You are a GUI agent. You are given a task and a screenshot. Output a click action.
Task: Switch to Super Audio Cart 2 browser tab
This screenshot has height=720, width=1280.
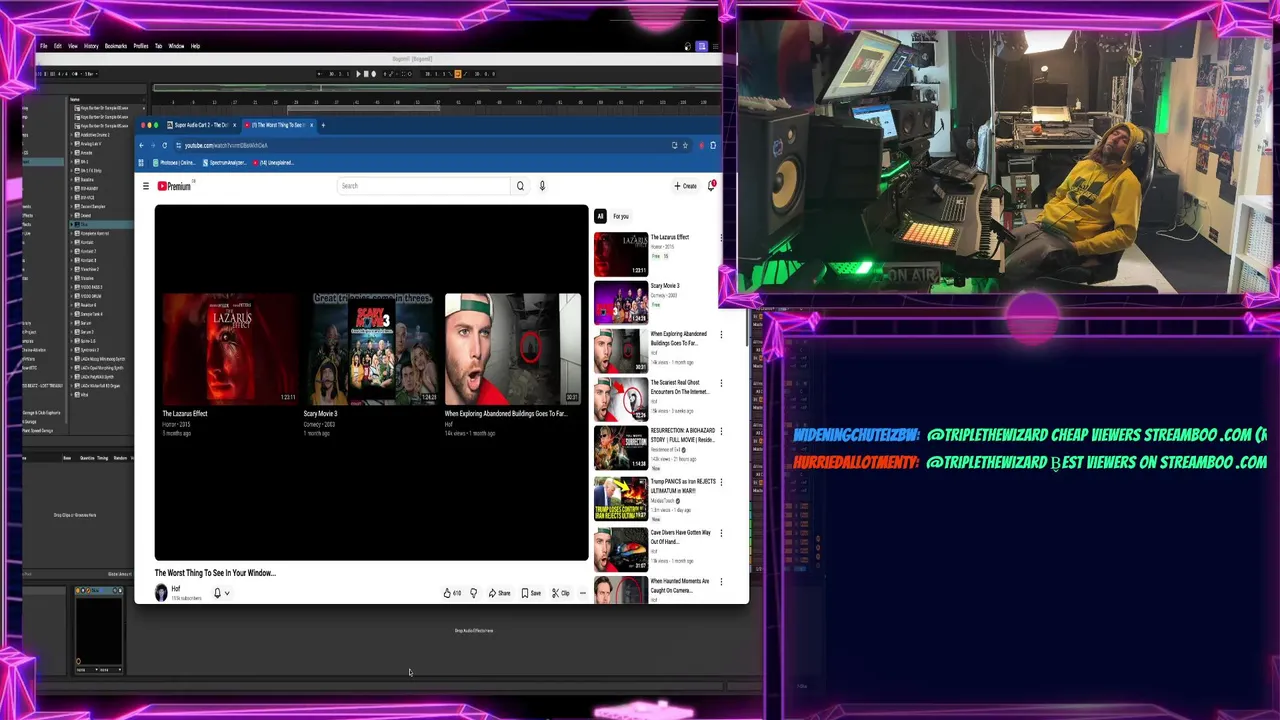200,125
